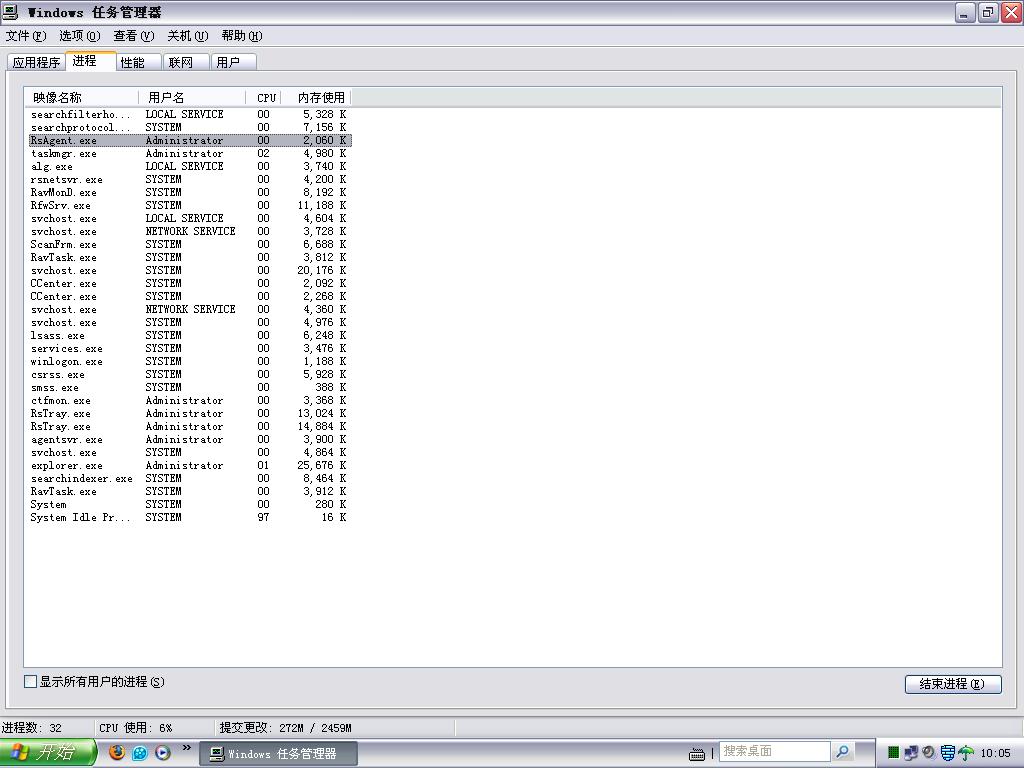Select the agentsvr.exe process row
Screen dimensions: 1024x768
(x=189, y=440)
